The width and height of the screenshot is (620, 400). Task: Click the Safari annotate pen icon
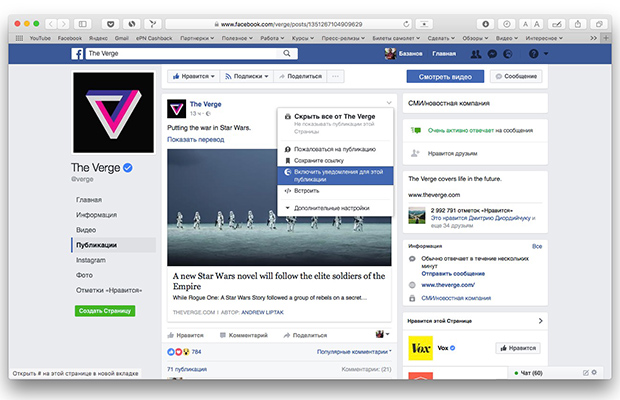[557, 24]
